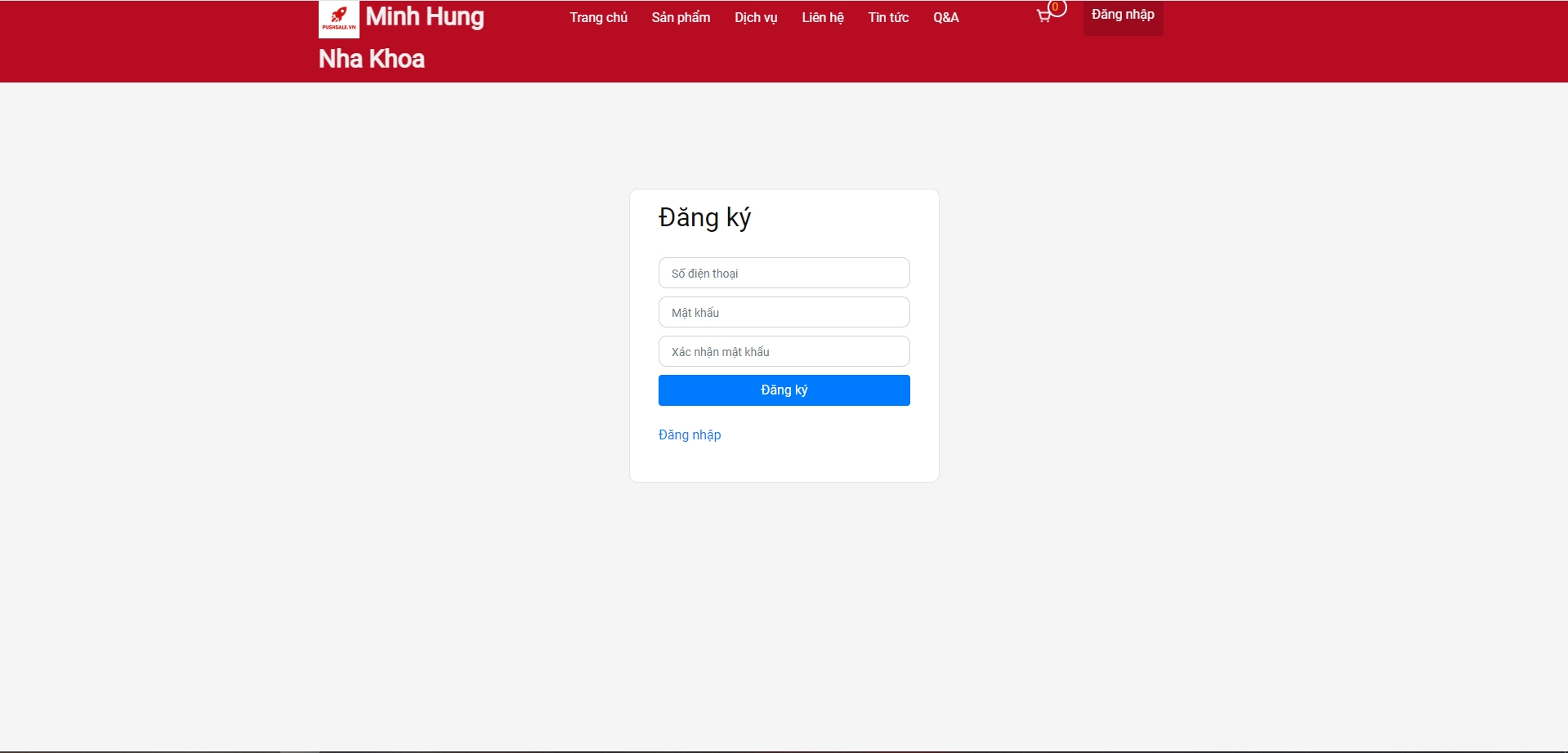Open the Q&A navigation link

945,17
